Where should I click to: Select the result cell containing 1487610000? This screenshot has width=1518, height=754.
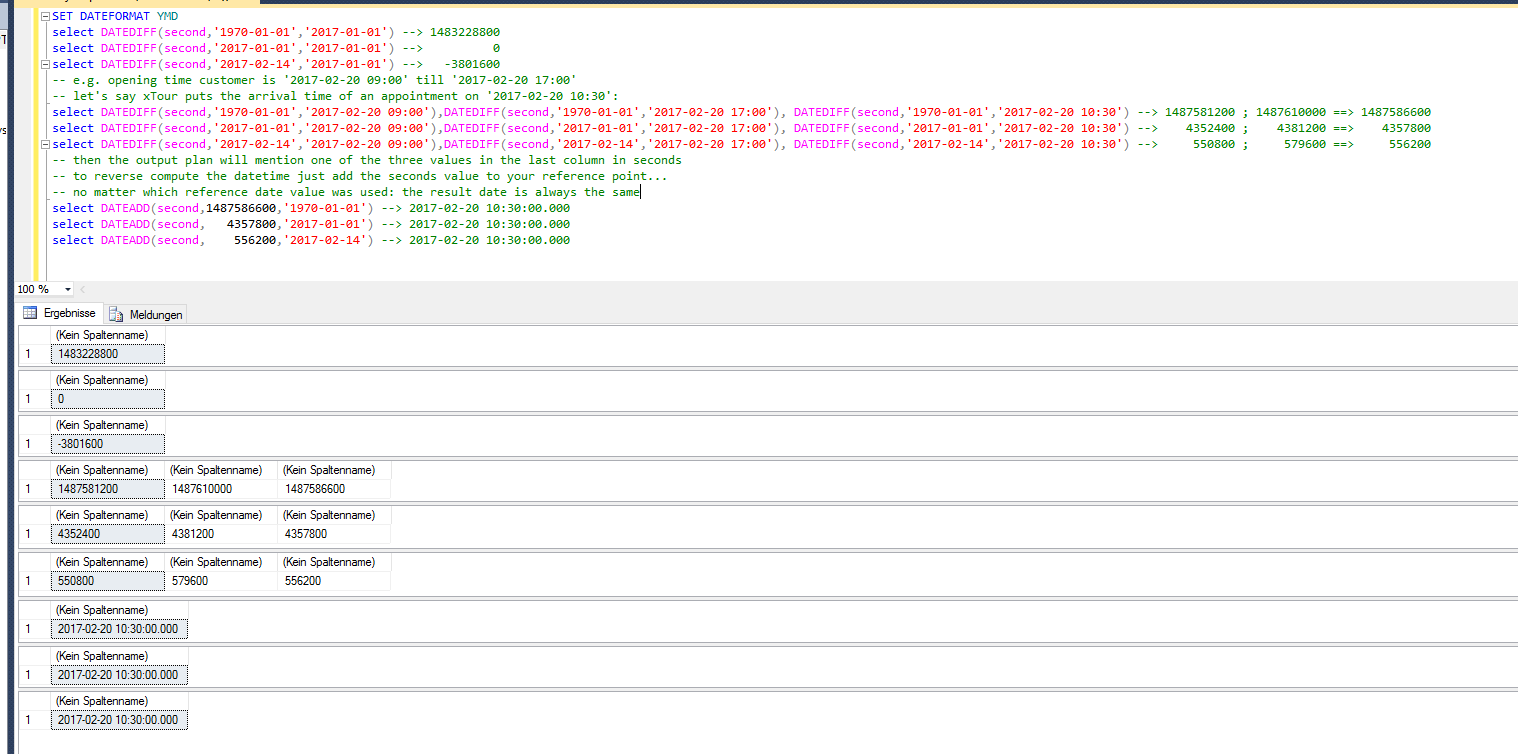220,489
